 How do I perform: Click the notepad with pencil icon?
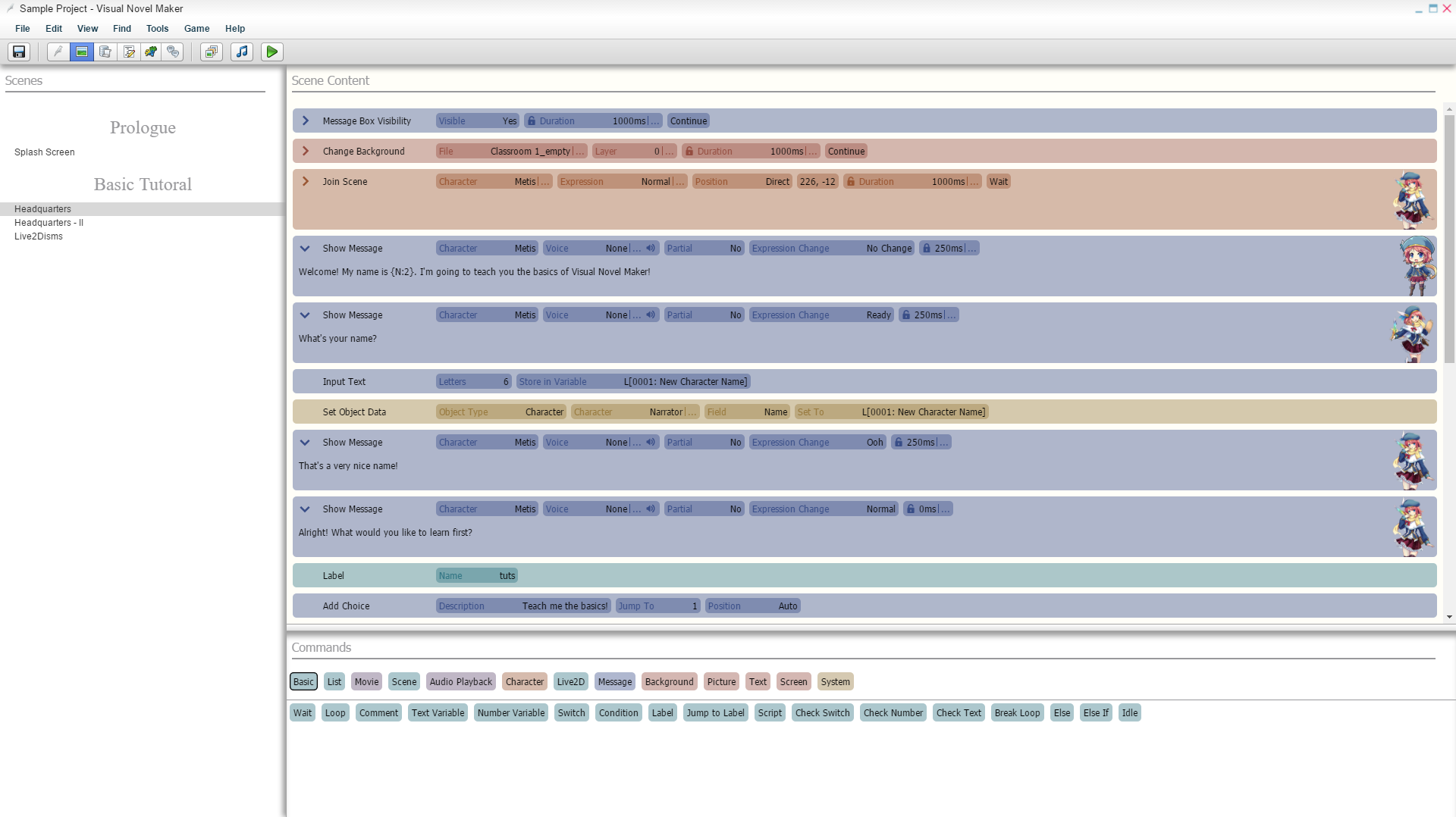pyautogui.click(x=129, y=52)
